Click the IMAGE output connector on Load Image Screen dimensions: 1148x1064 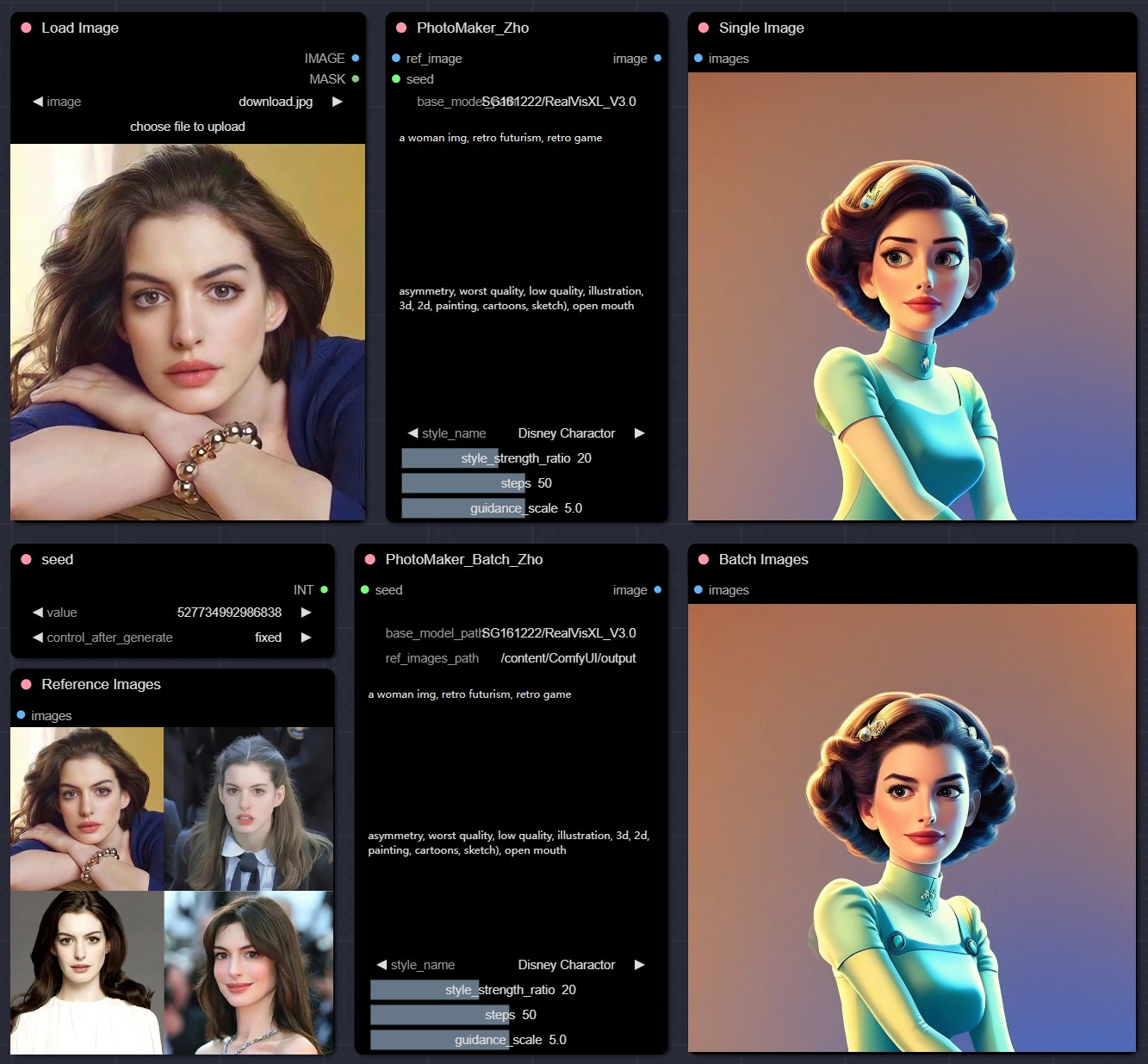(x=355, y=59)
